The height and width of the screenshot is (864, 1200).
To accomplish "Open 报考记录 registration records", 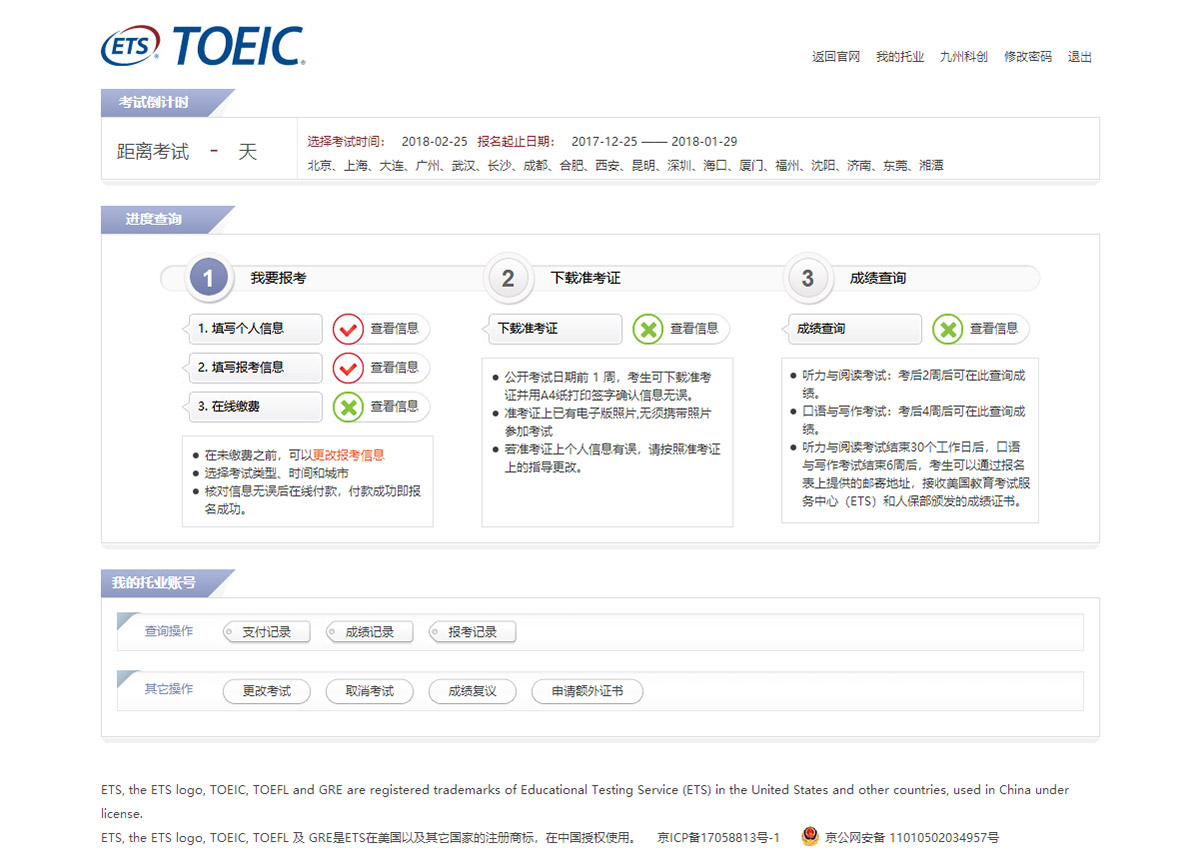I will coord(472,632).
